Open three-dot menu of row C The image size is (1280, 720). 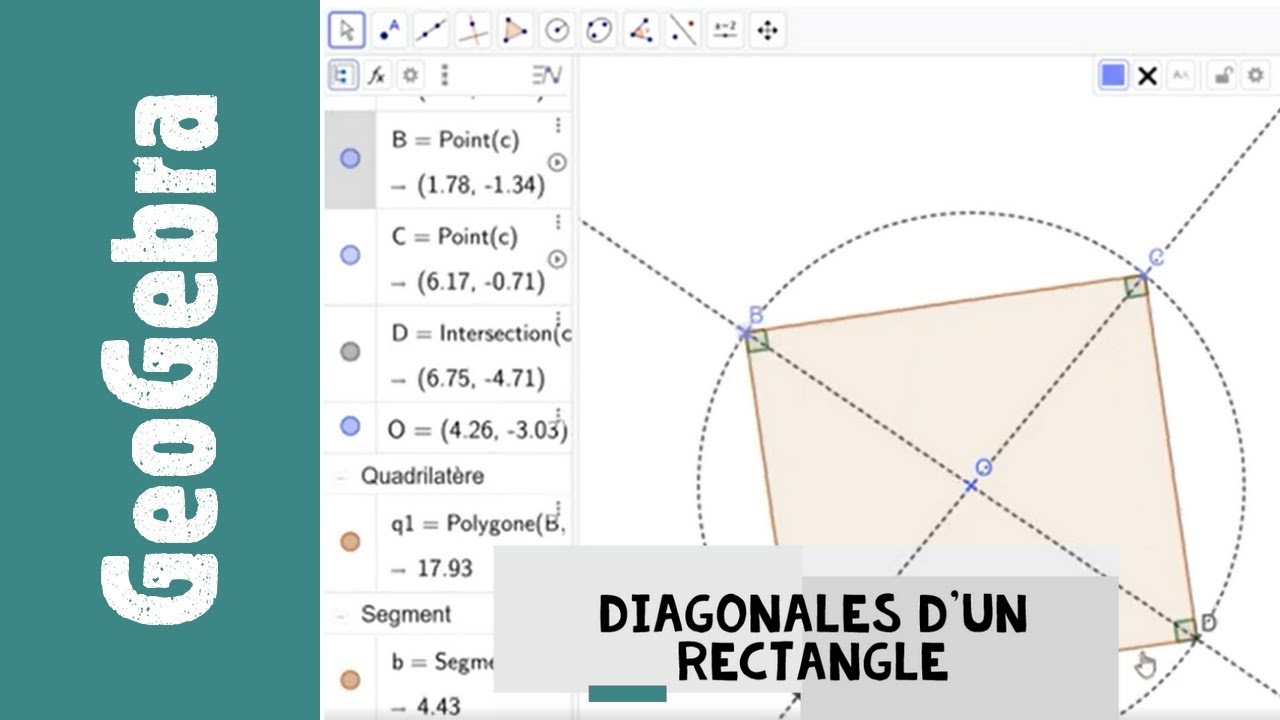click(x=558, y=222)
